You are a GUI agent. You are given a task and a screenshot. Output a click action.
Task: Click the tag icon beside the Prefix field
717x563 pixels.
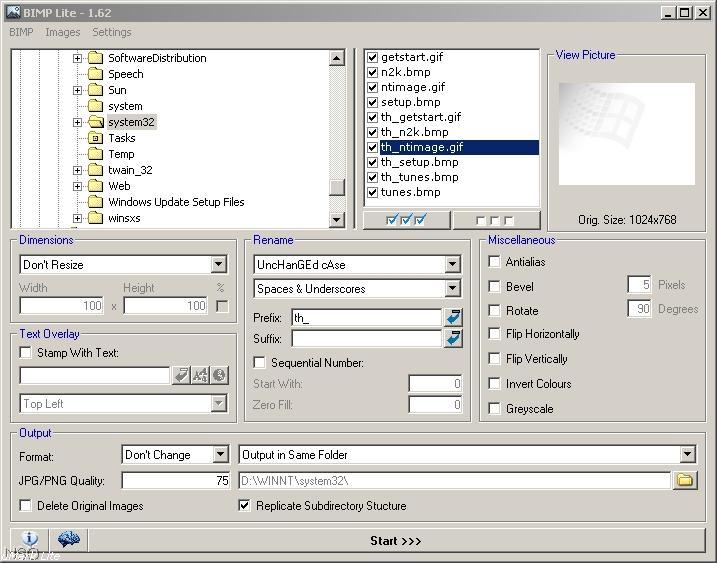[454, 317]
